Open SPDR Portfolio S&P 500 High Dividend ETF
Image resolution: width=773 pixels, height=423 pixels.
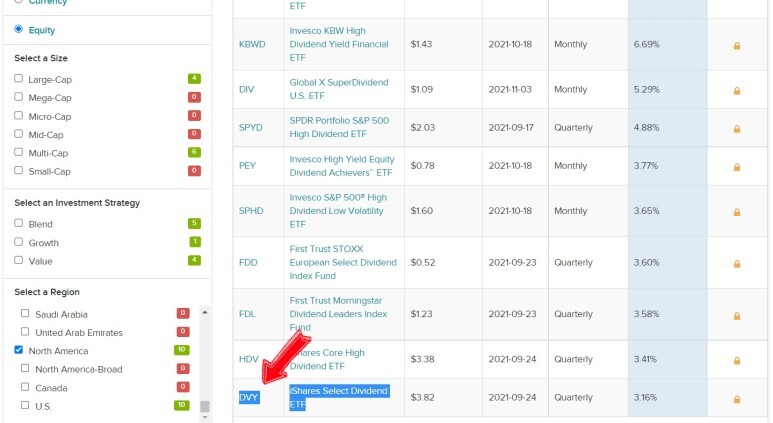[339, 127]
